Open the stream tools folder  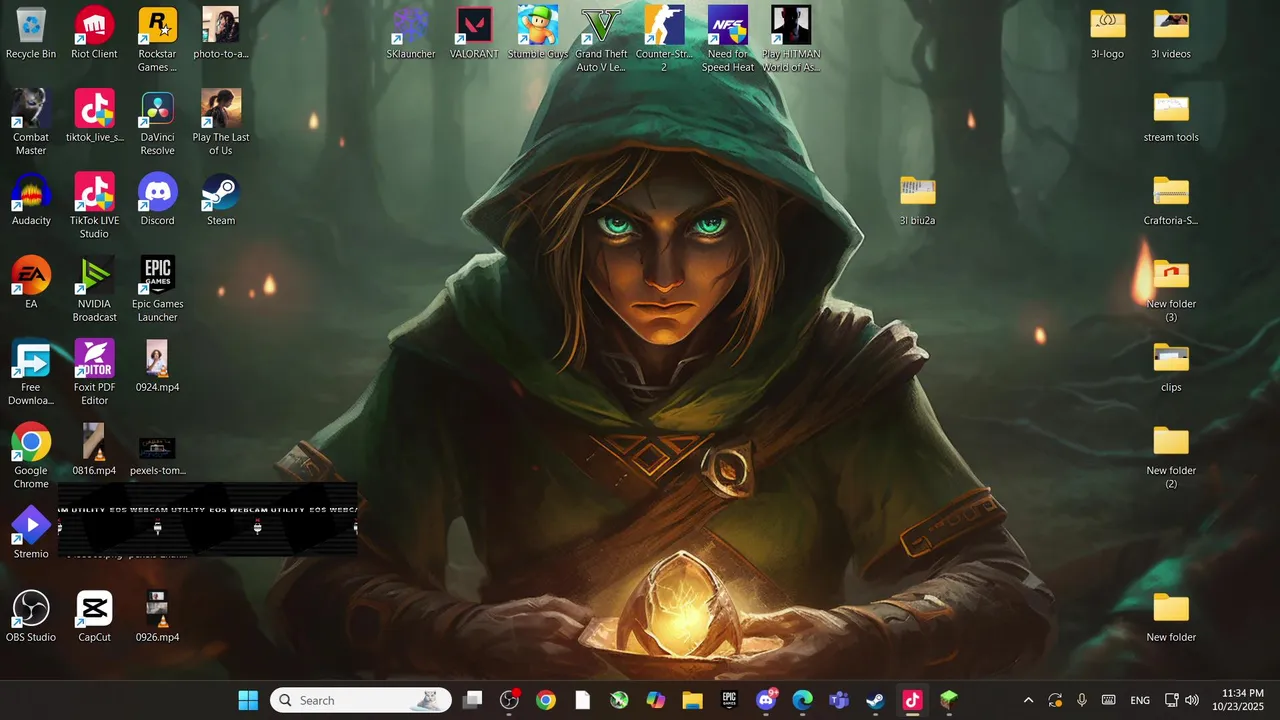(x=1171, y=116)
